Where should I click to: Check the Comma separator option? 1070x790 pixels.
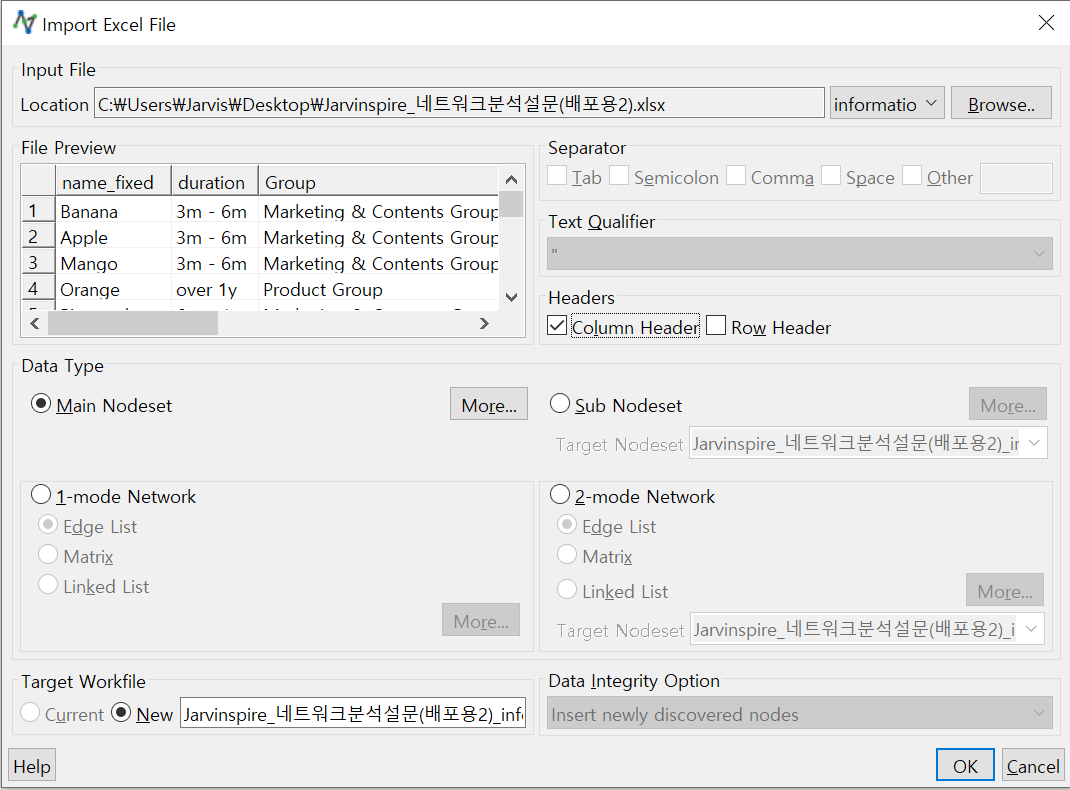(x=736, y=176)
